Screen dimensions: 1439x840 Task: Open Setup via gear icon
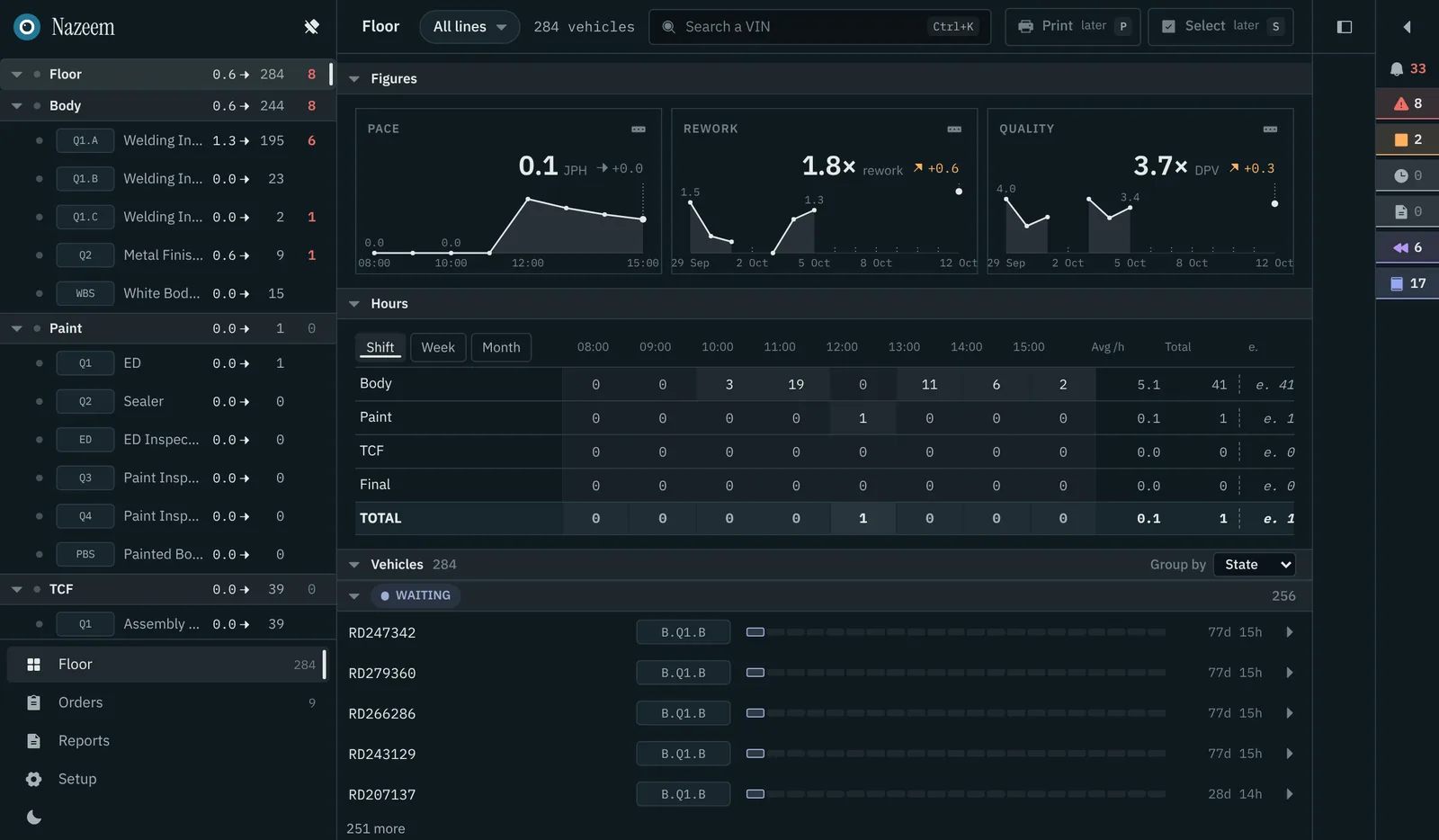tap(34, 779)
